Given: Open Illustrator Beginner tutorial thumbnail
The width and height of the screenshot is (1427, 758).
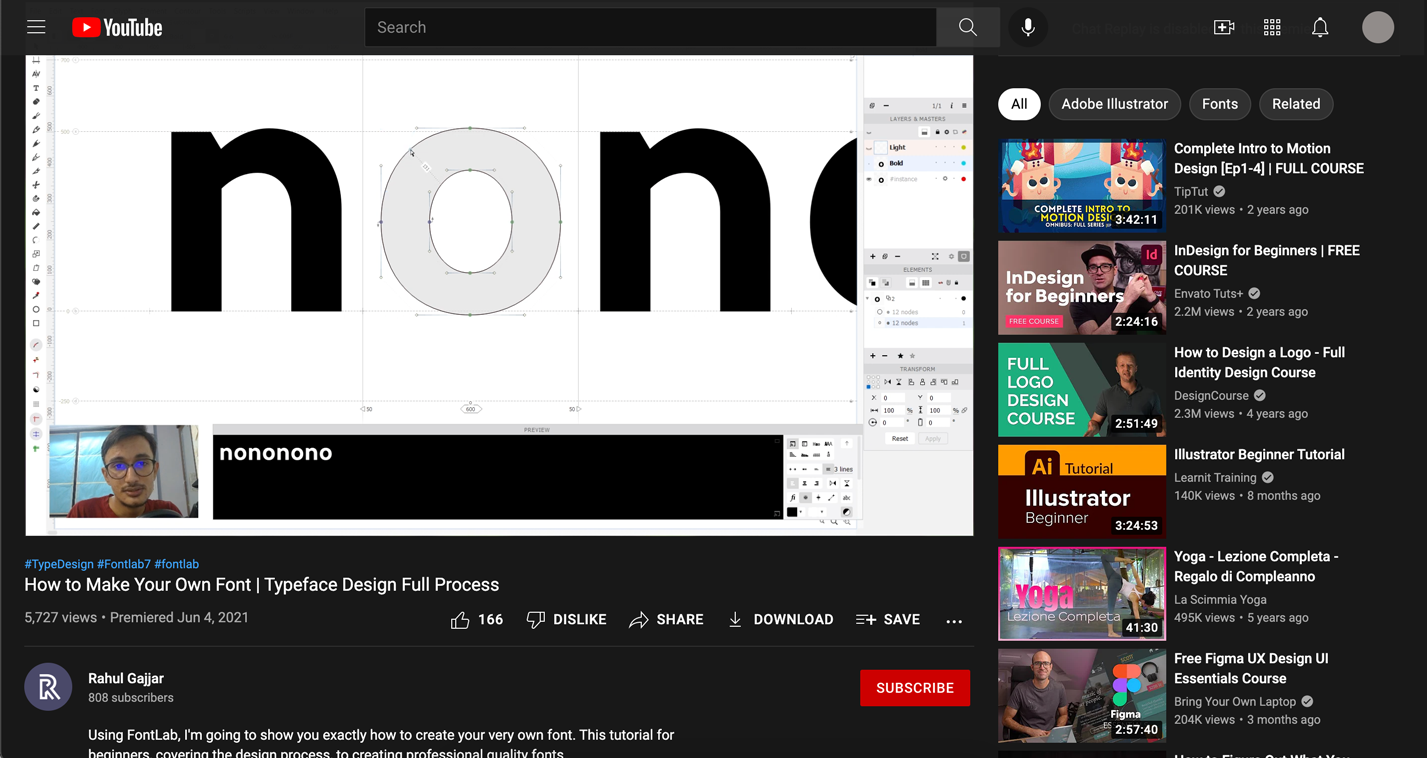Looking at the screenshot, I should (x=1081, y=492).
